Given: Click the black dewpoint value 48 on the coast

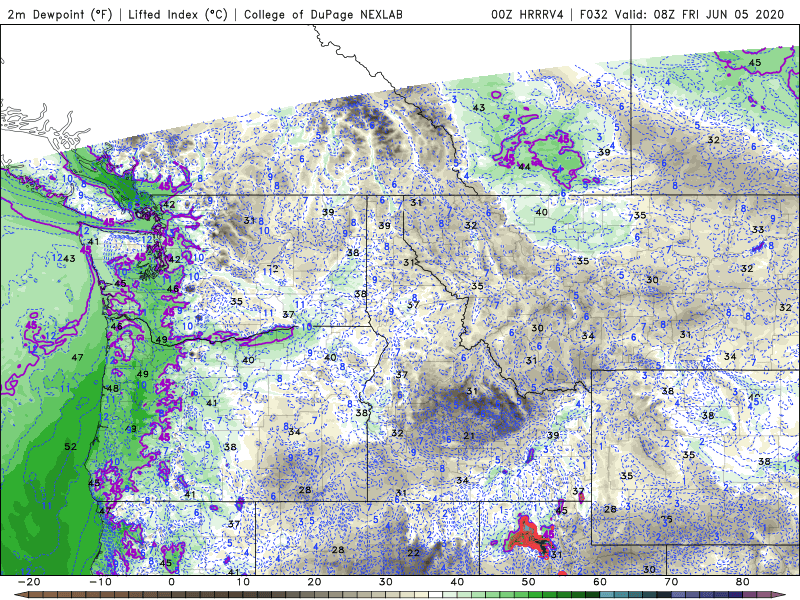Looking at the screenshot, I should pos(113,388).
